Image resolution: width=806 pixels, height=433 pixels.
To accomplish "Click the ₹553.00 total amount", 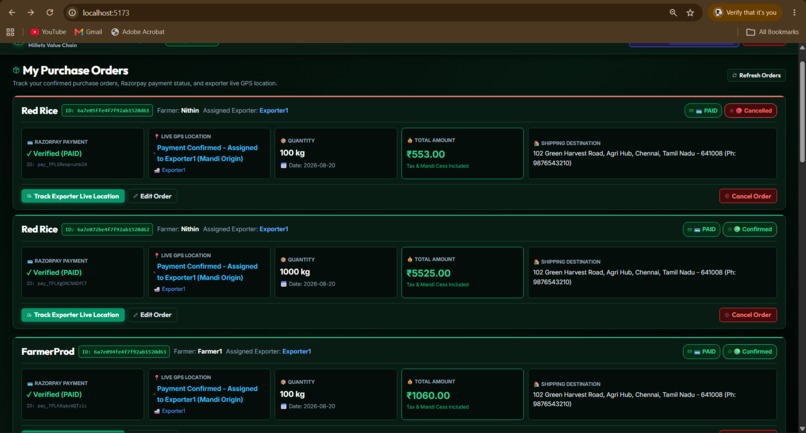I will [426, 154].
